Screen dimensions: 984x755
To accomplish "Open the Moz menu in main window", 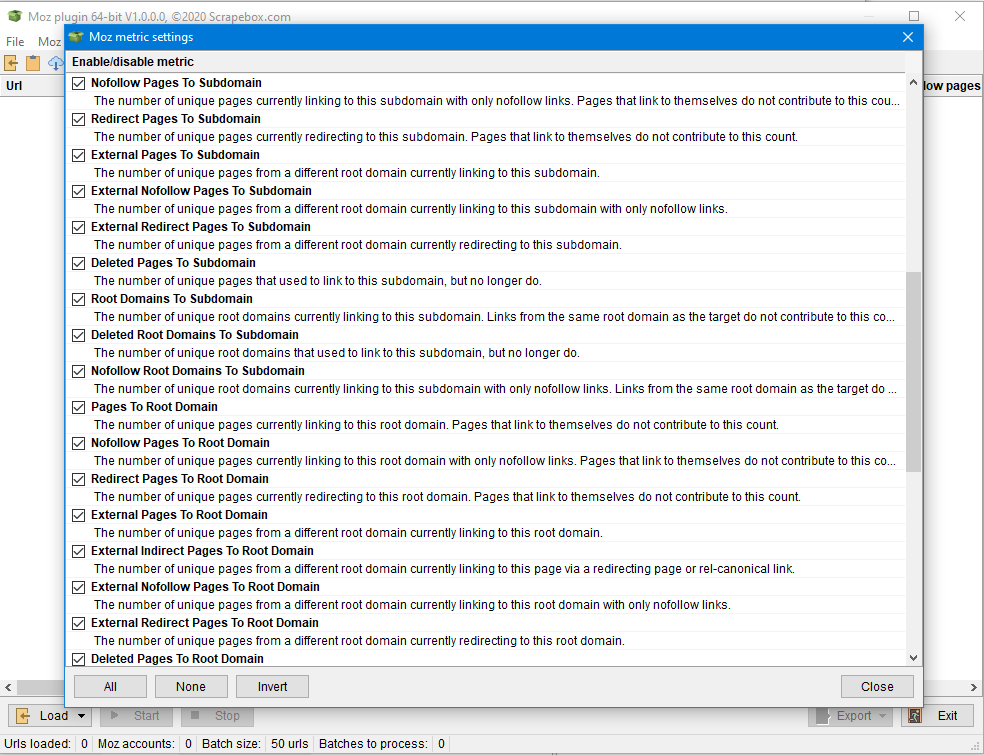I will (49, 41).
